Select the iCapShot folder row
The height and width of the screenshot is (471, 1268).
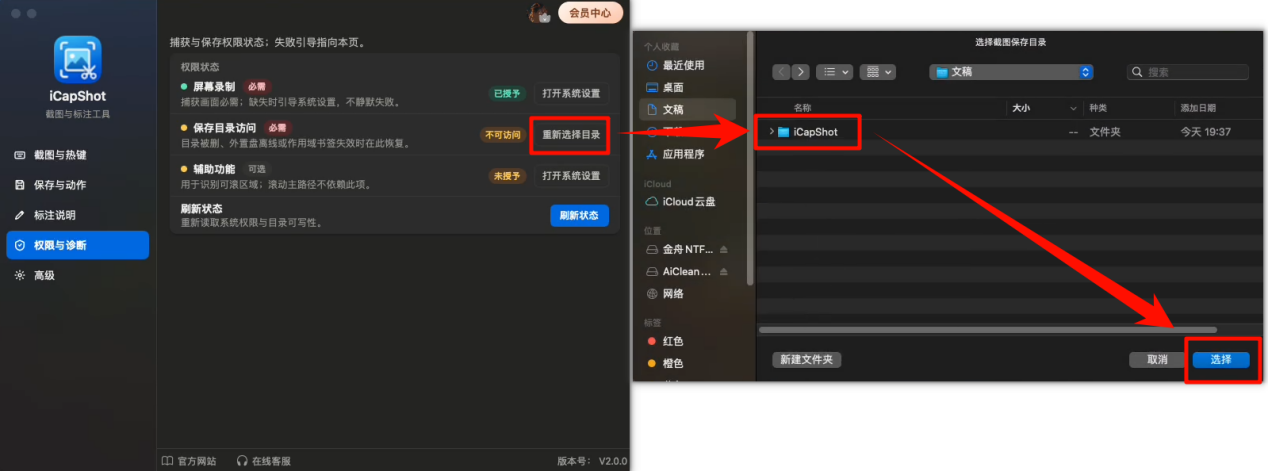[1010, 132]
